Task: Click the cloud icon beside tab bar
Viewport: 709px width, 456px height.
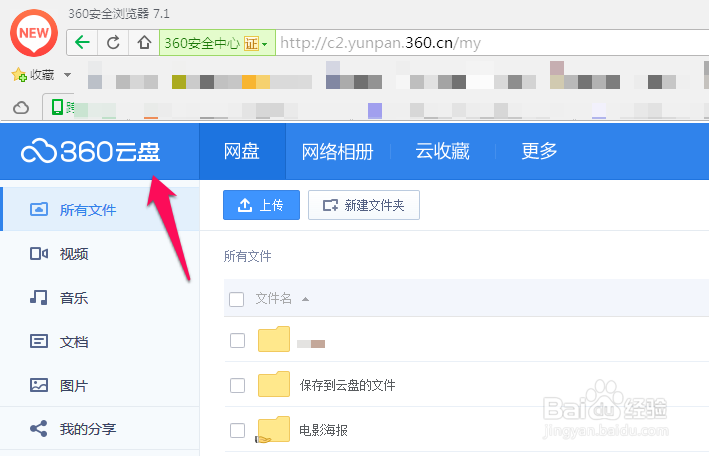Action: click(x=21, y=108)
